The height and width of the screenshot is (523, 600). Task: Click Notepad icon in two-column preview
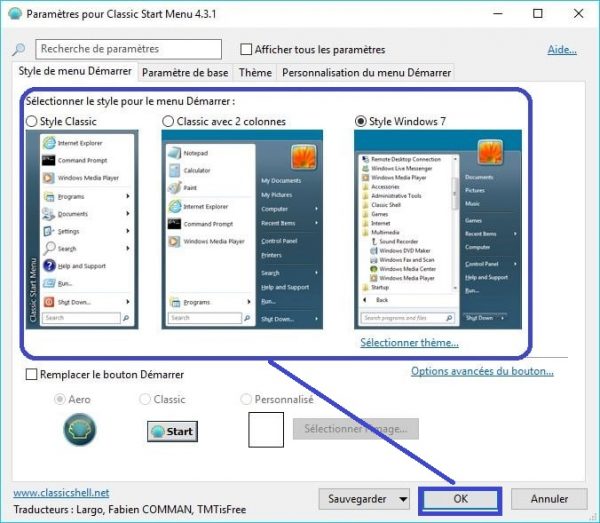click(x=174, y=153)
